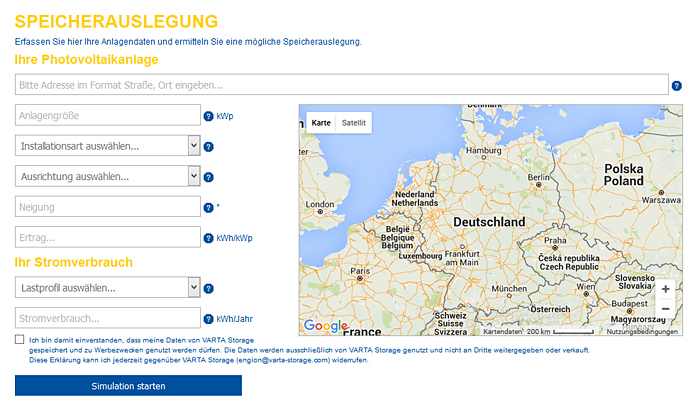Screen dimensions: 698x412
Task: Click the Neigung input field
Action: click(108, 206)
